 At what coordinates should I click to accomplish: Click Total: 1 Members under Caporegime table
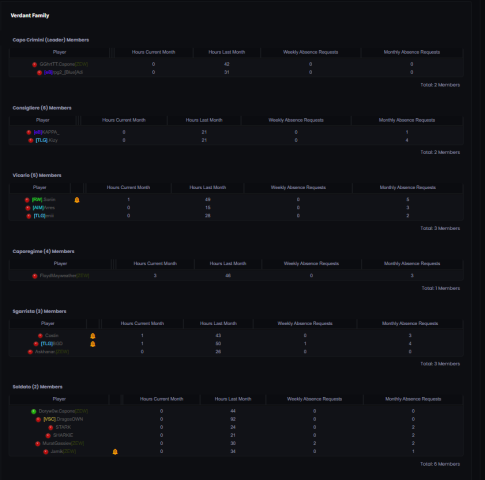coord(441,288)
